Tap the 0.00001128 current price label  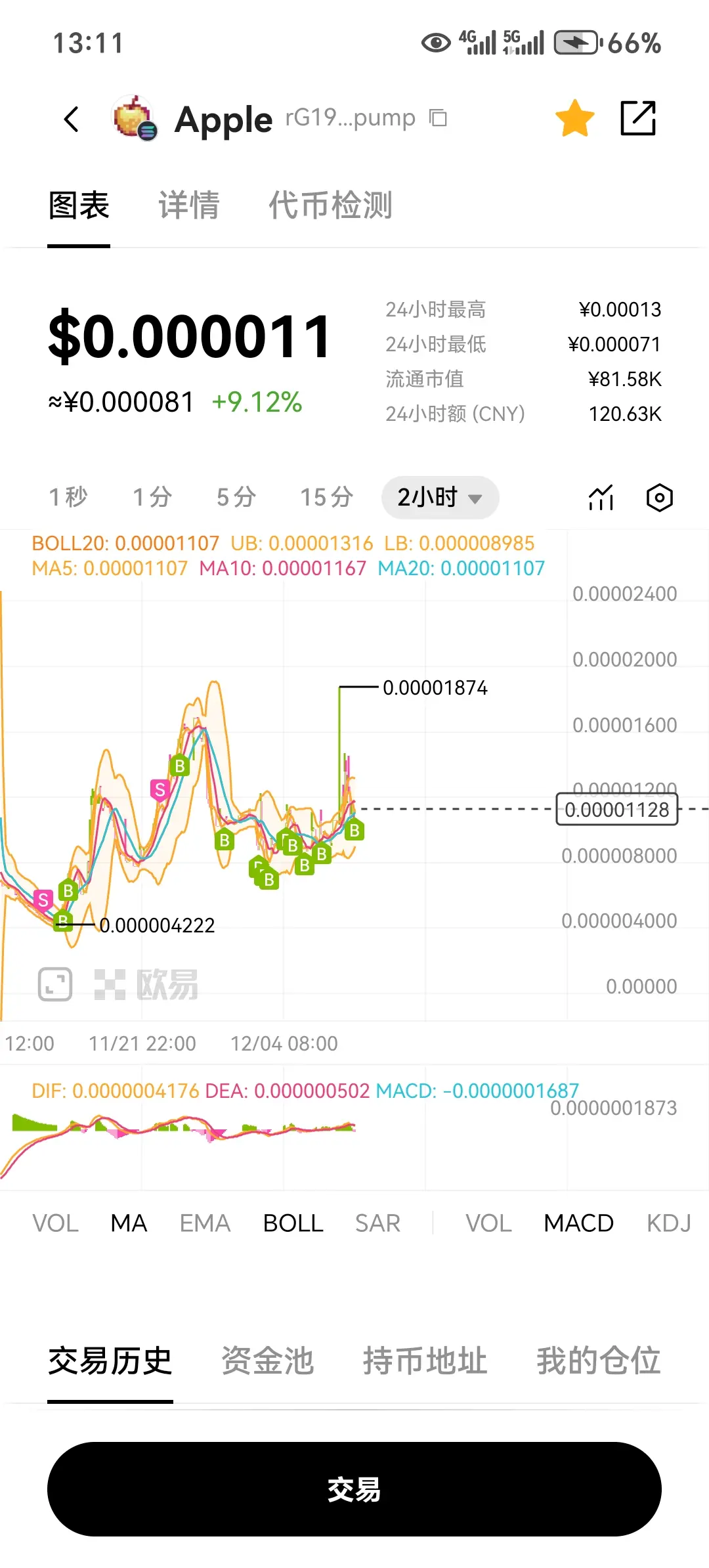pyautogui.click(x=617, y=810)
